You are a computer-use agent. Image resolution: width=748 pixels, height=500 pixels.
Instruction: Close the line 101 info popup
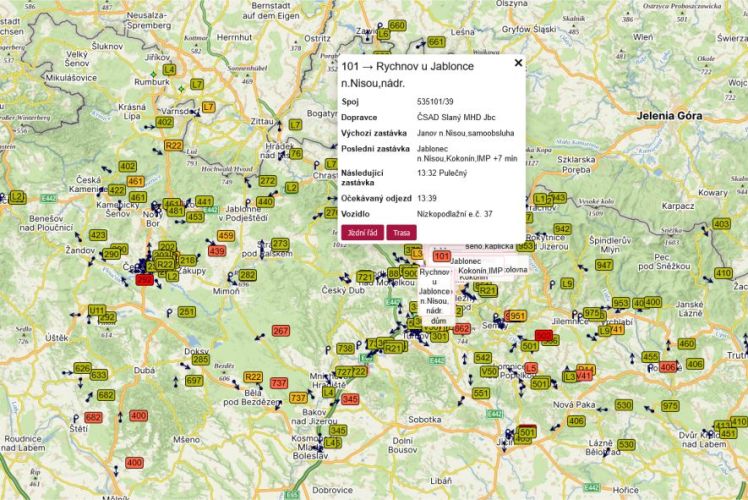tap(518, 62)
